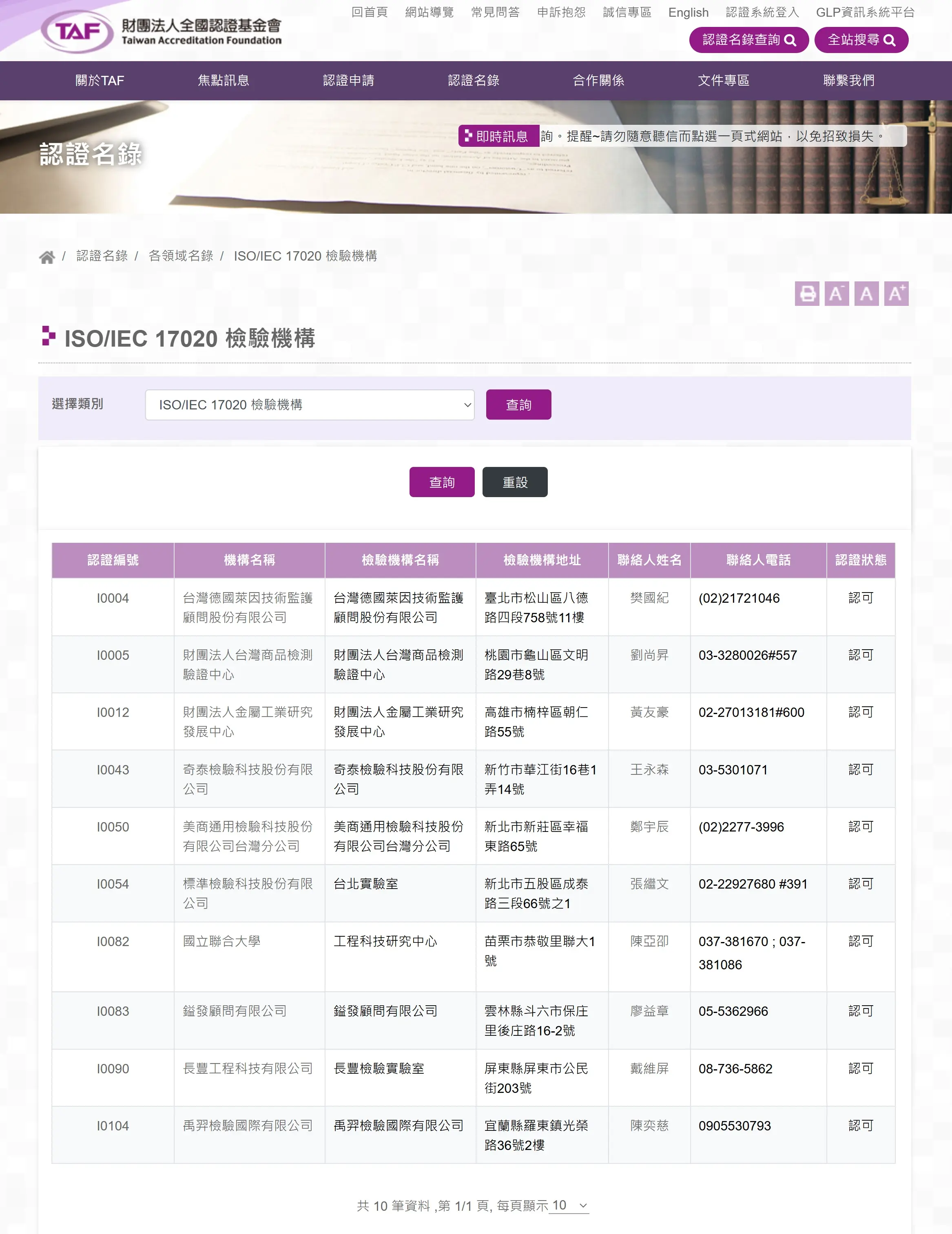
Task: Select accreditation number I0004
Action: (113, 598)
